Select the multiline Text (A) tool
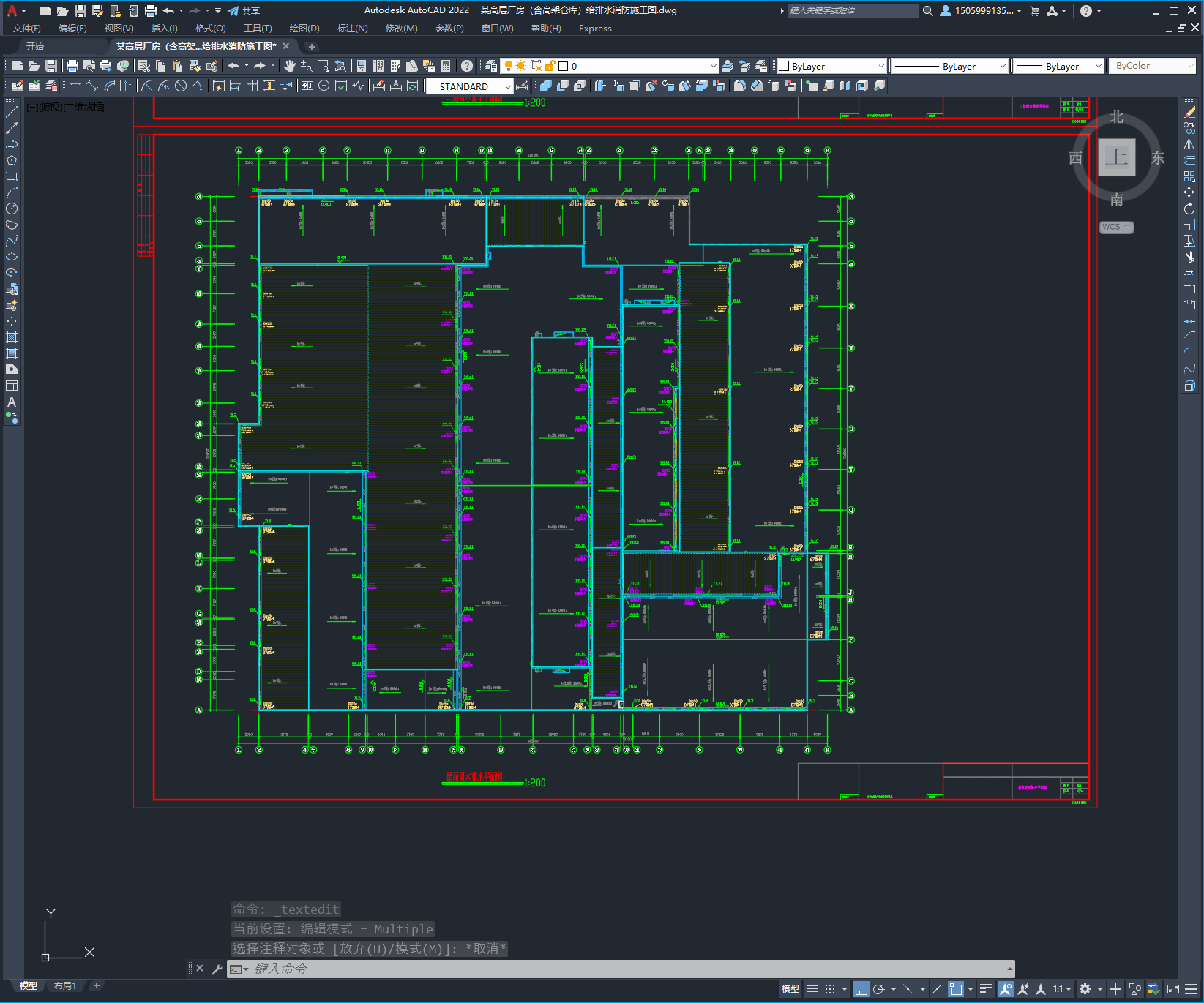The width and height of the screenshot is (1204, 1003). coord(12,402)
